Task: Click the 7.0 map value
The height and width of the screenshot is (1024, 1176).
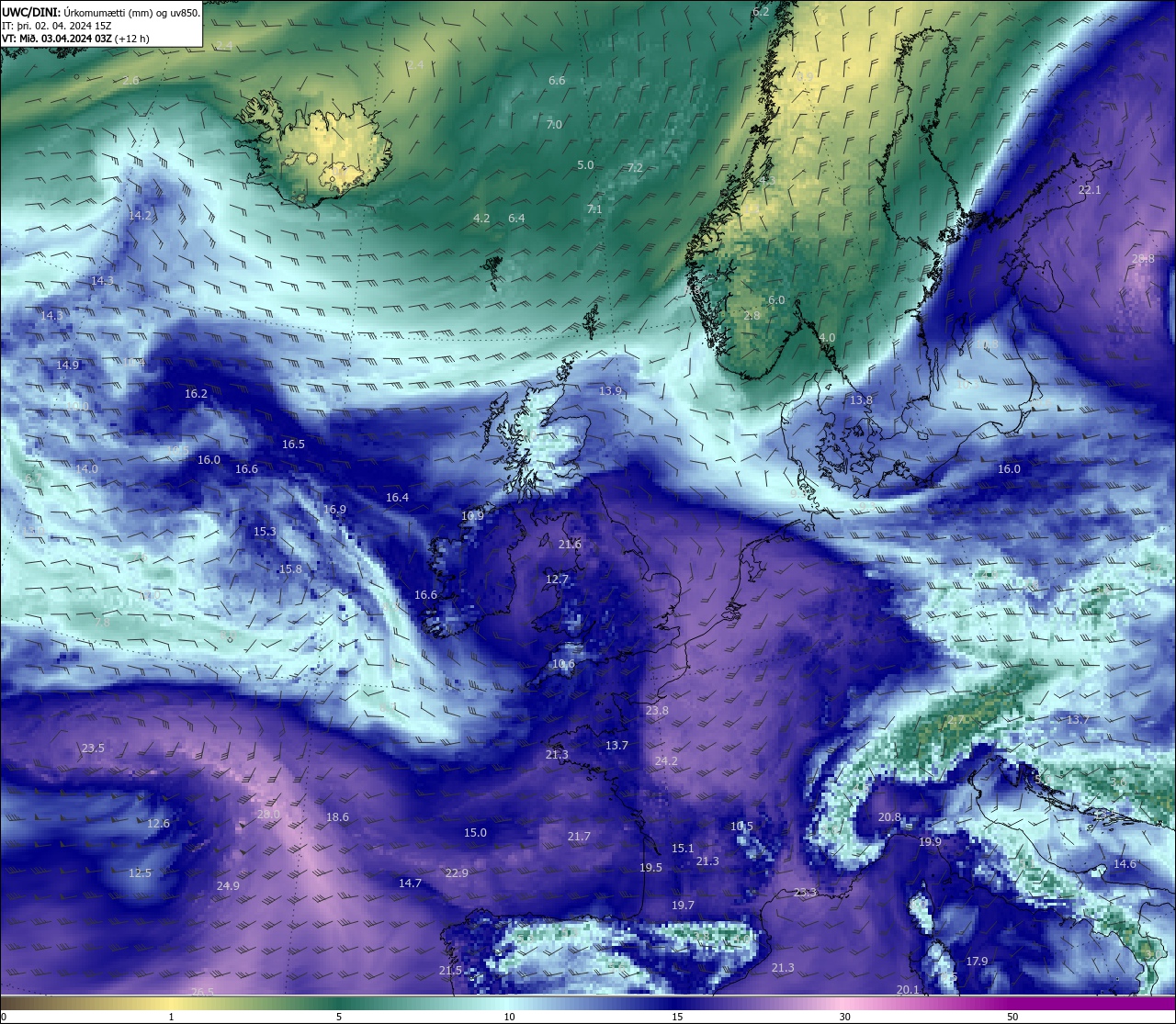Action: point(554,125)
